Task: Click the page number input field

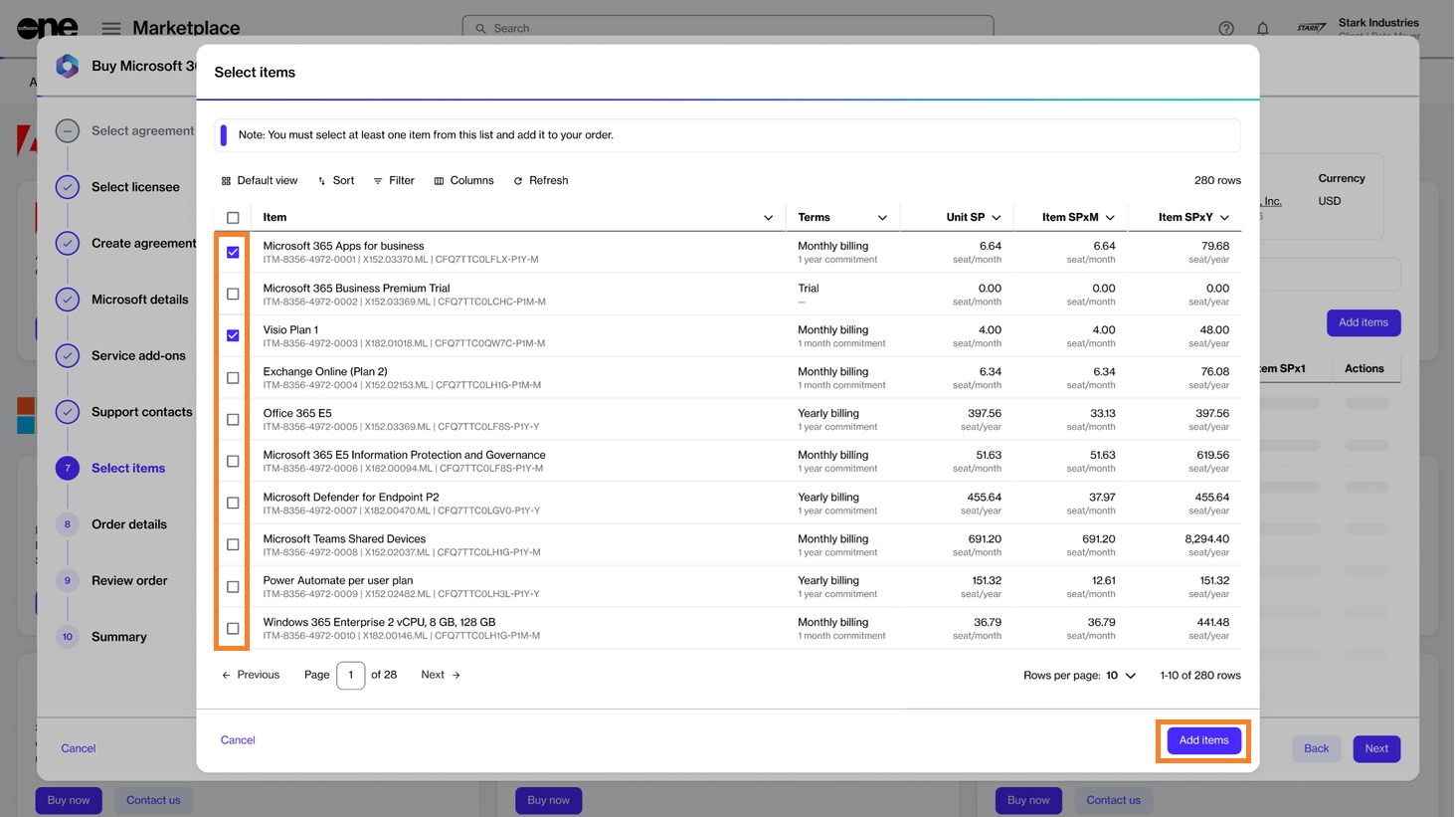Action: (350, 675)
